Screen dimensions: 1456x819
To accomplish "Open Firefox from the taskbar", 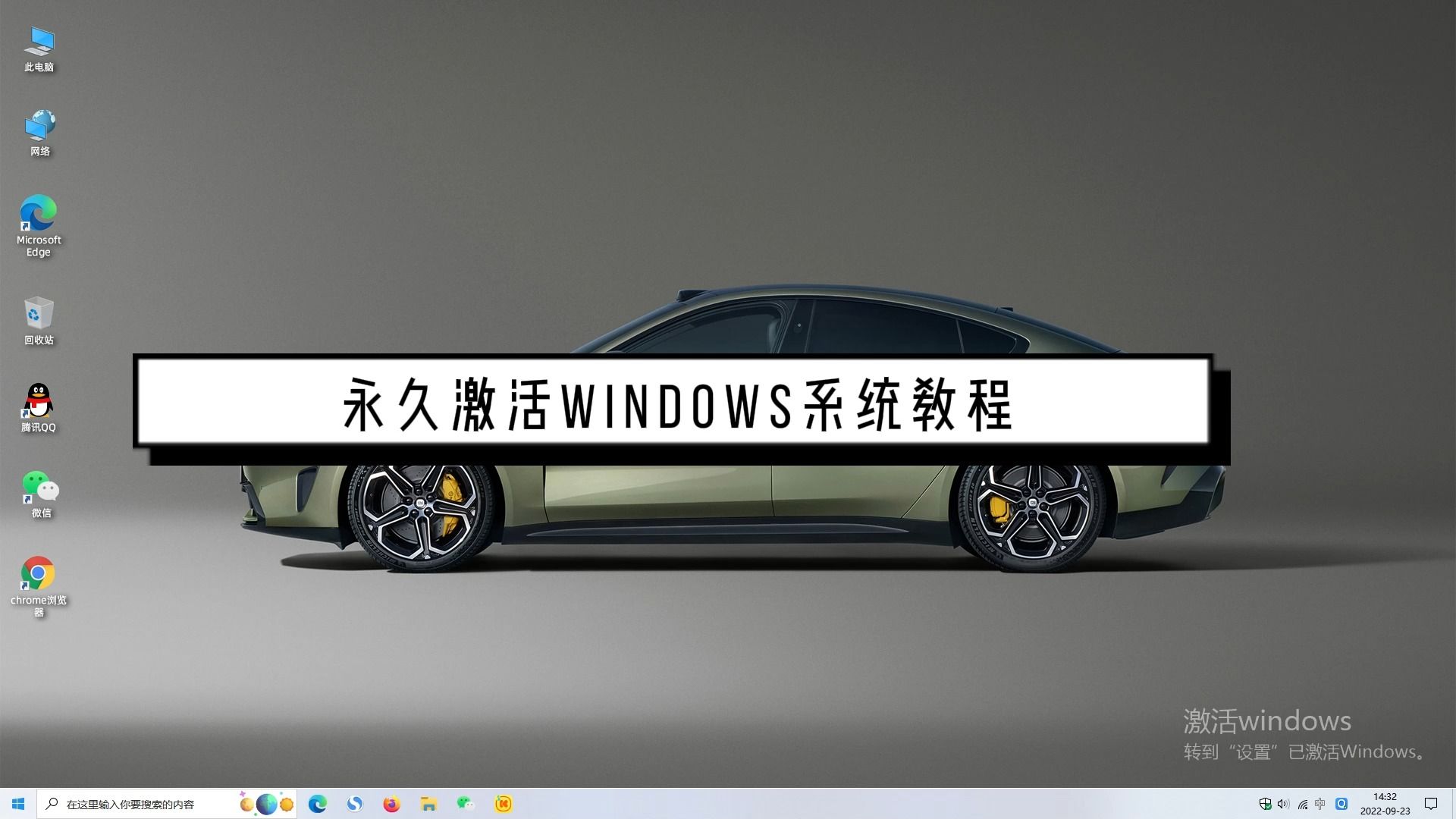I will point(391,804).
